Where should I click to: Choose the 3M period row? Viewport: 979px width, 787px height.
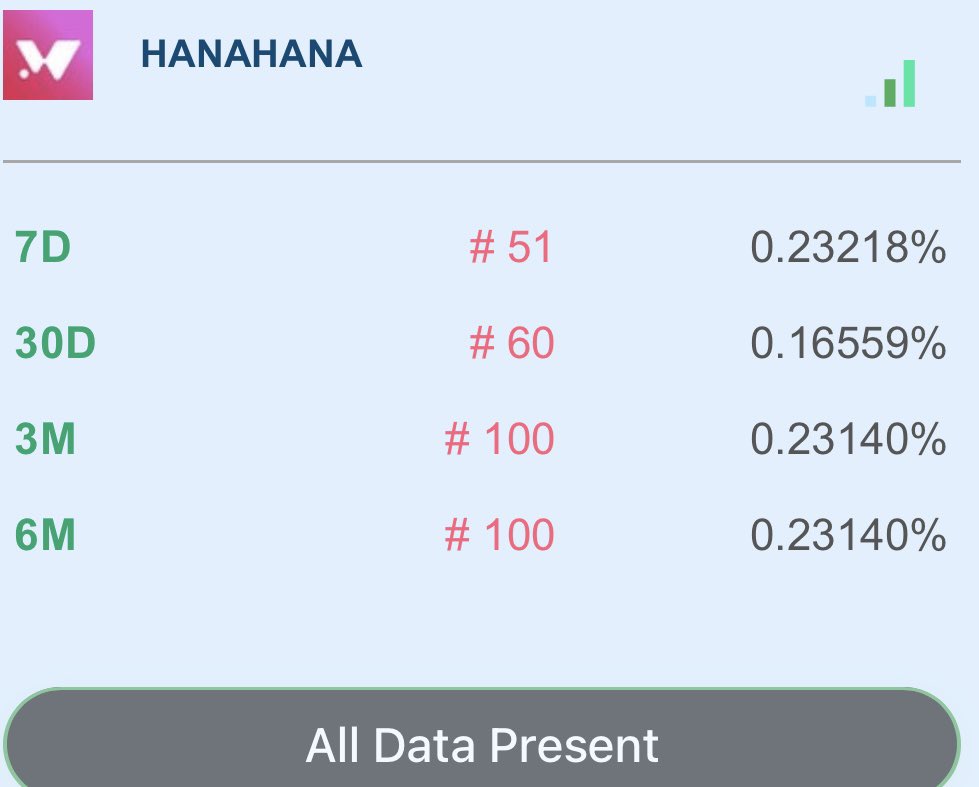click(481, 438)
